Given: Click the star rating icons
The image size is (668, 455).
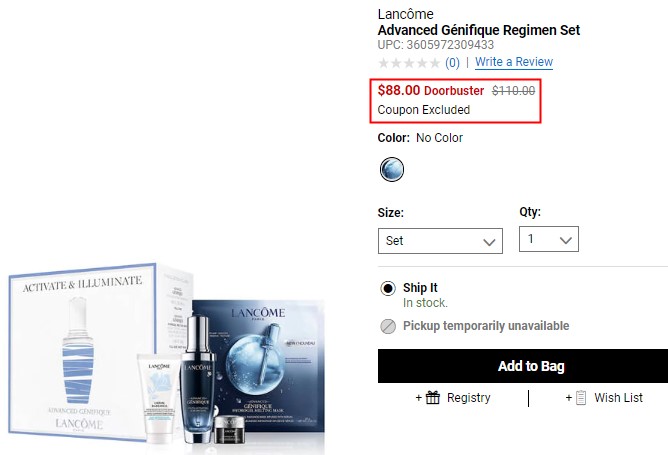Looking at the screenshot, I should click(409, 63).
